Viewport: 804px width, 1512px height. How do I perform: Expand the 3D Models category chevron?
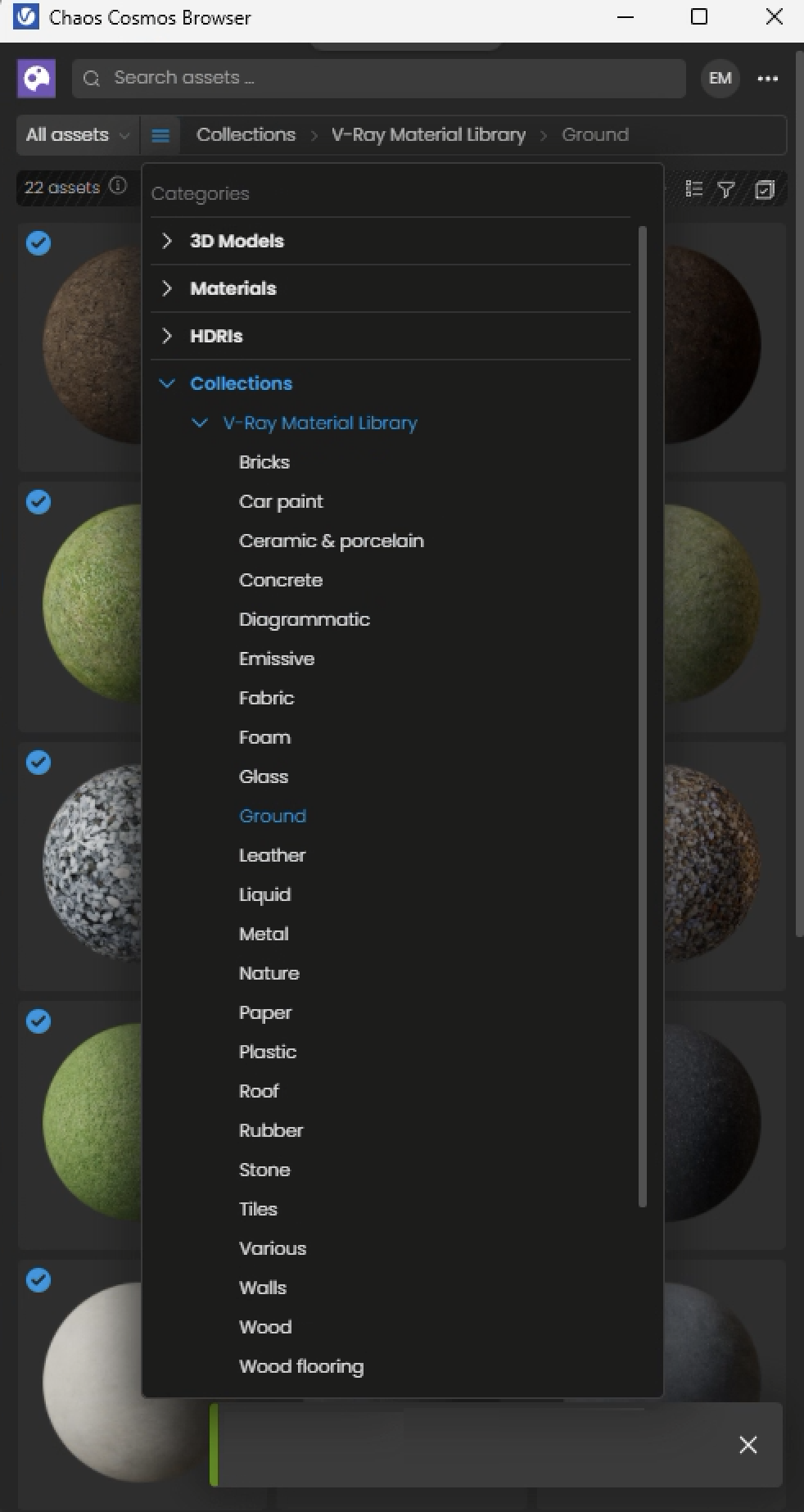[167, 241]
